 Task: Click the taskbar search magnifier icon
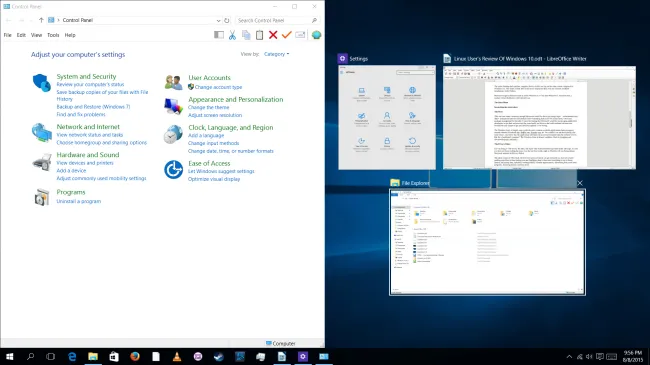coord(30,356)
